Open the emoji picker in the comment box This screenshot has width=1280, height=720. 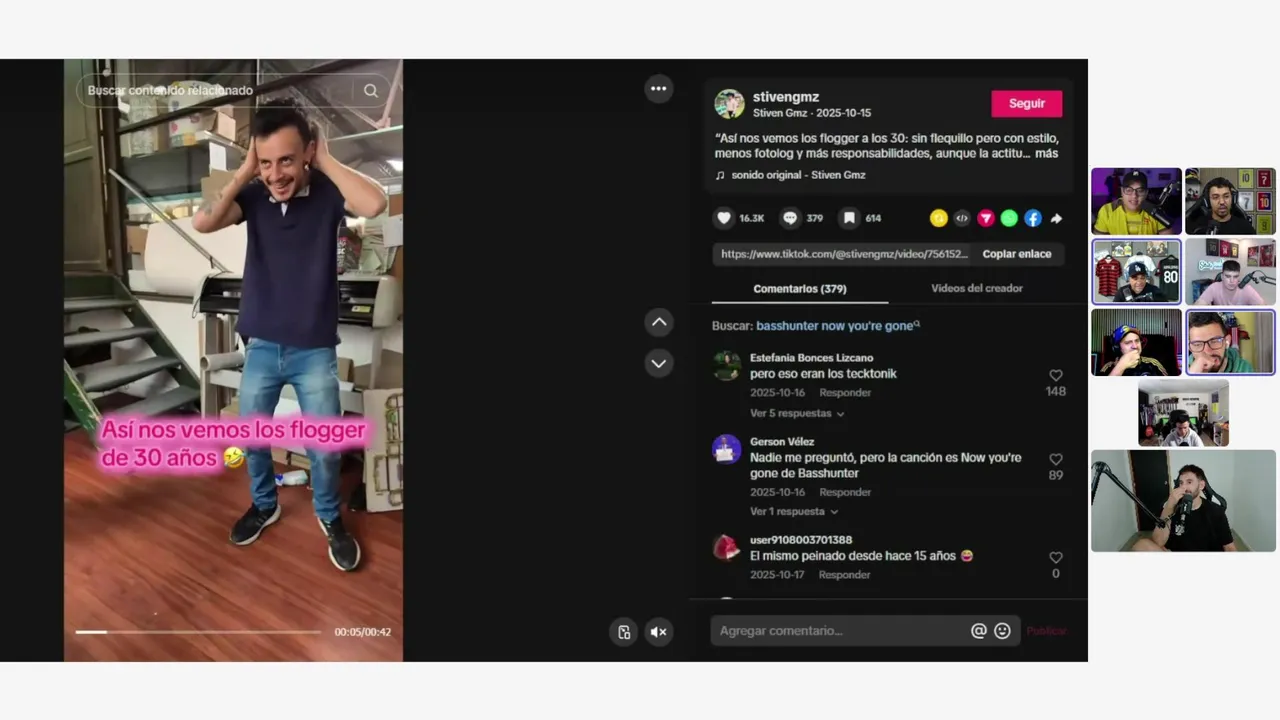[x=1002, y=631]
